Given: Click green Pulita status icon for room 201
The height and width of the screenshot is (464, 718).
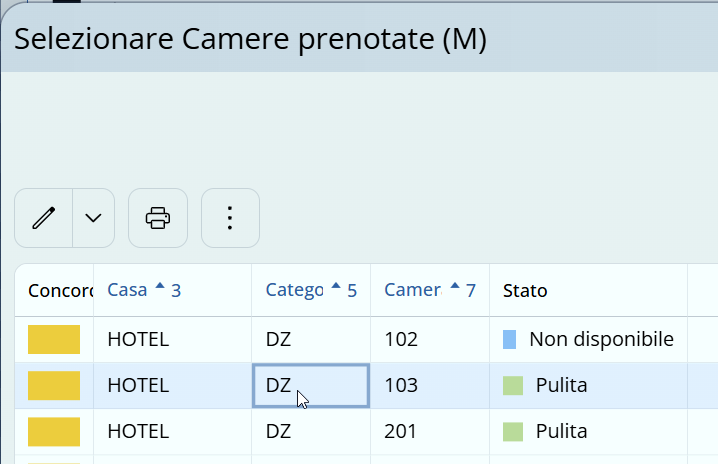Looking at the screenshot, I should coord(513,432).
